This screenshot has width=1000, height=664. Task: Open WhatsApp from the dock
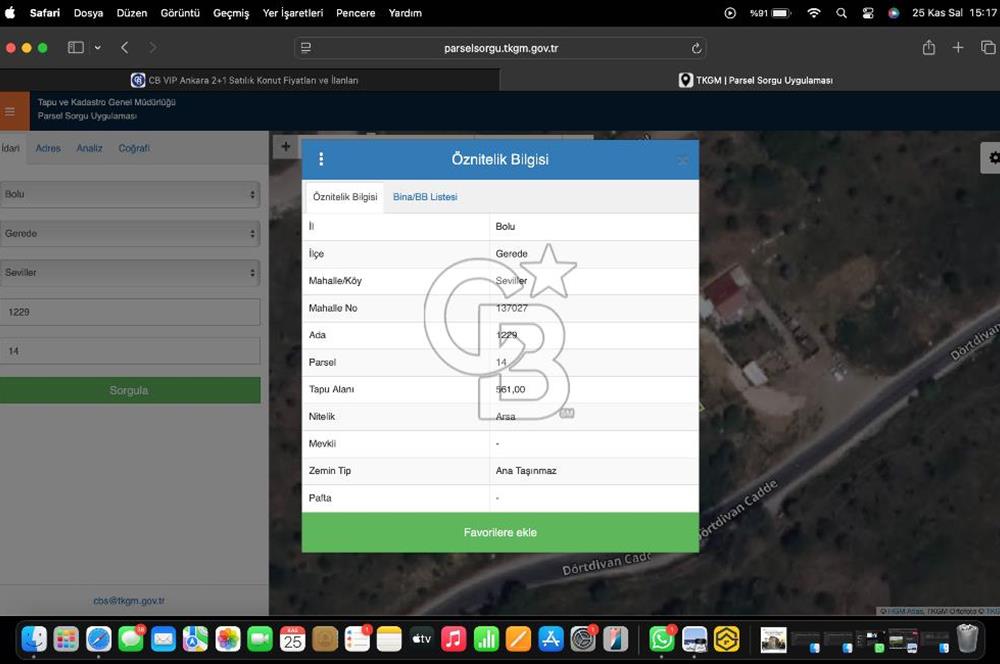(x=661, y=639)
